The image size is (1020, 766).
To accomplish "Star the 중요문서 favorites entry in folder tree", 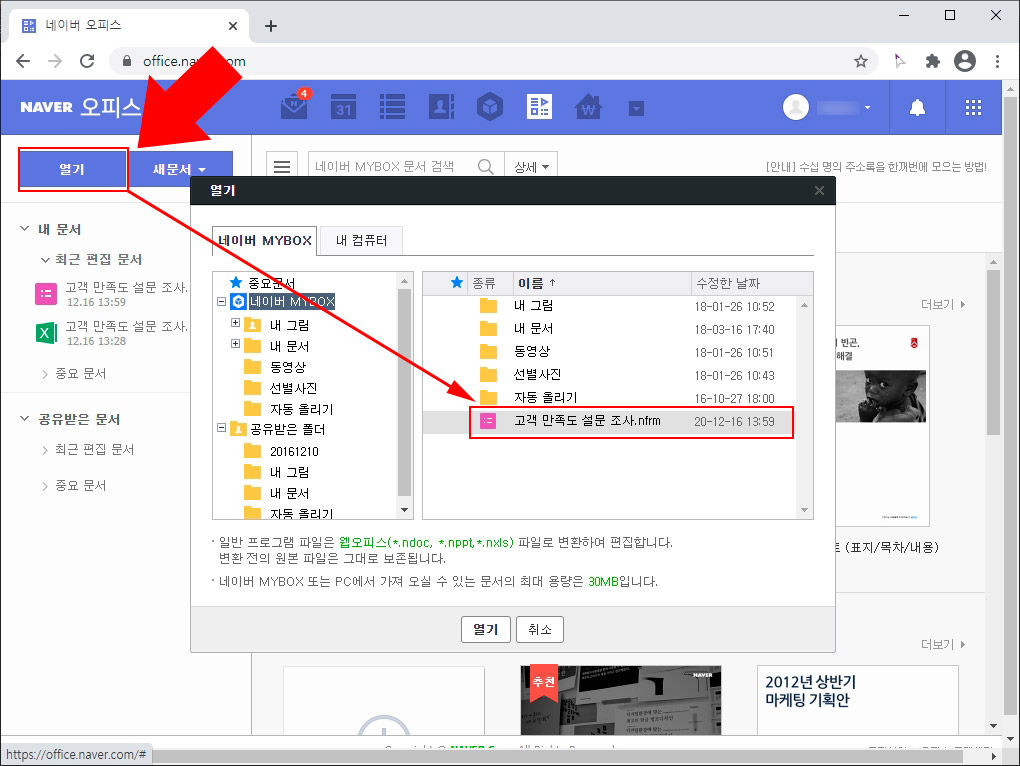I will tap(235, 282).
